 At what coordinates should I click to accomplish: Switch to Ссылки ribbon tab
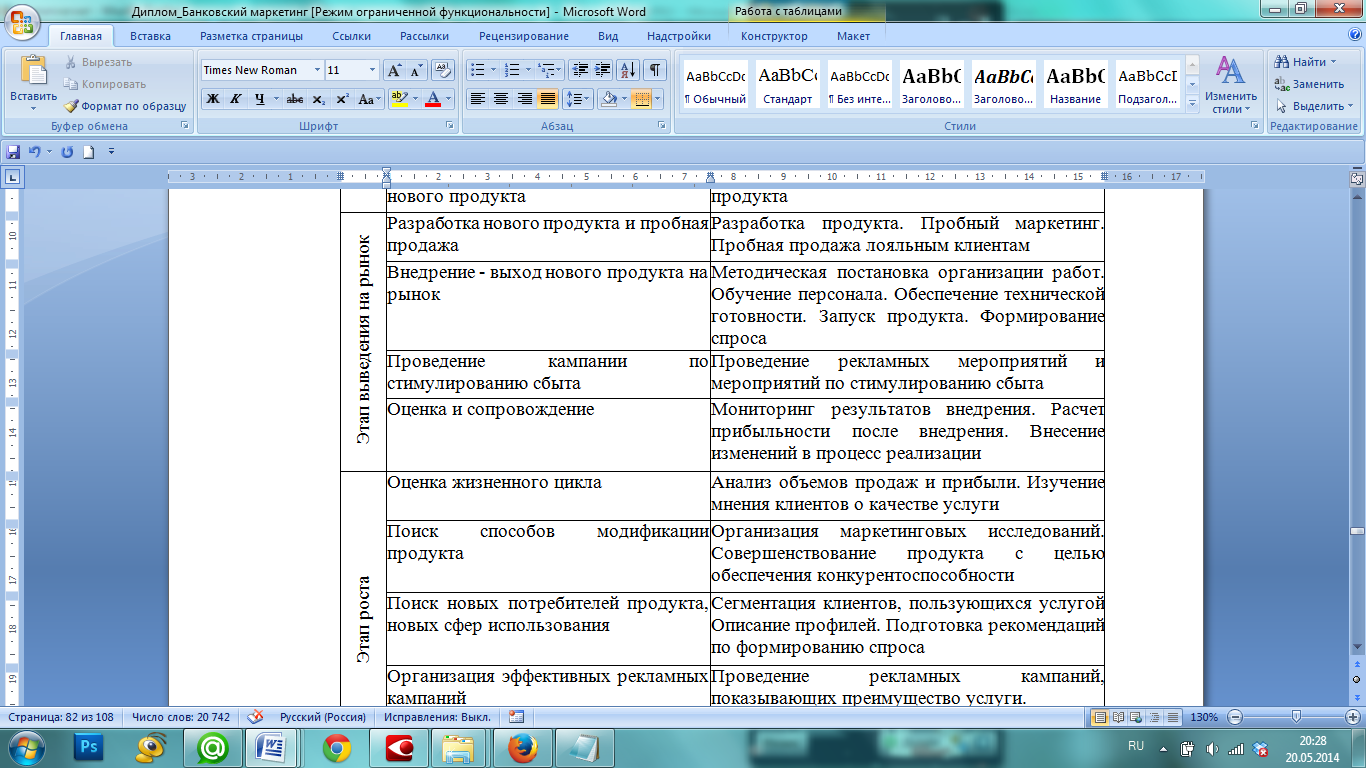(351, 36)
